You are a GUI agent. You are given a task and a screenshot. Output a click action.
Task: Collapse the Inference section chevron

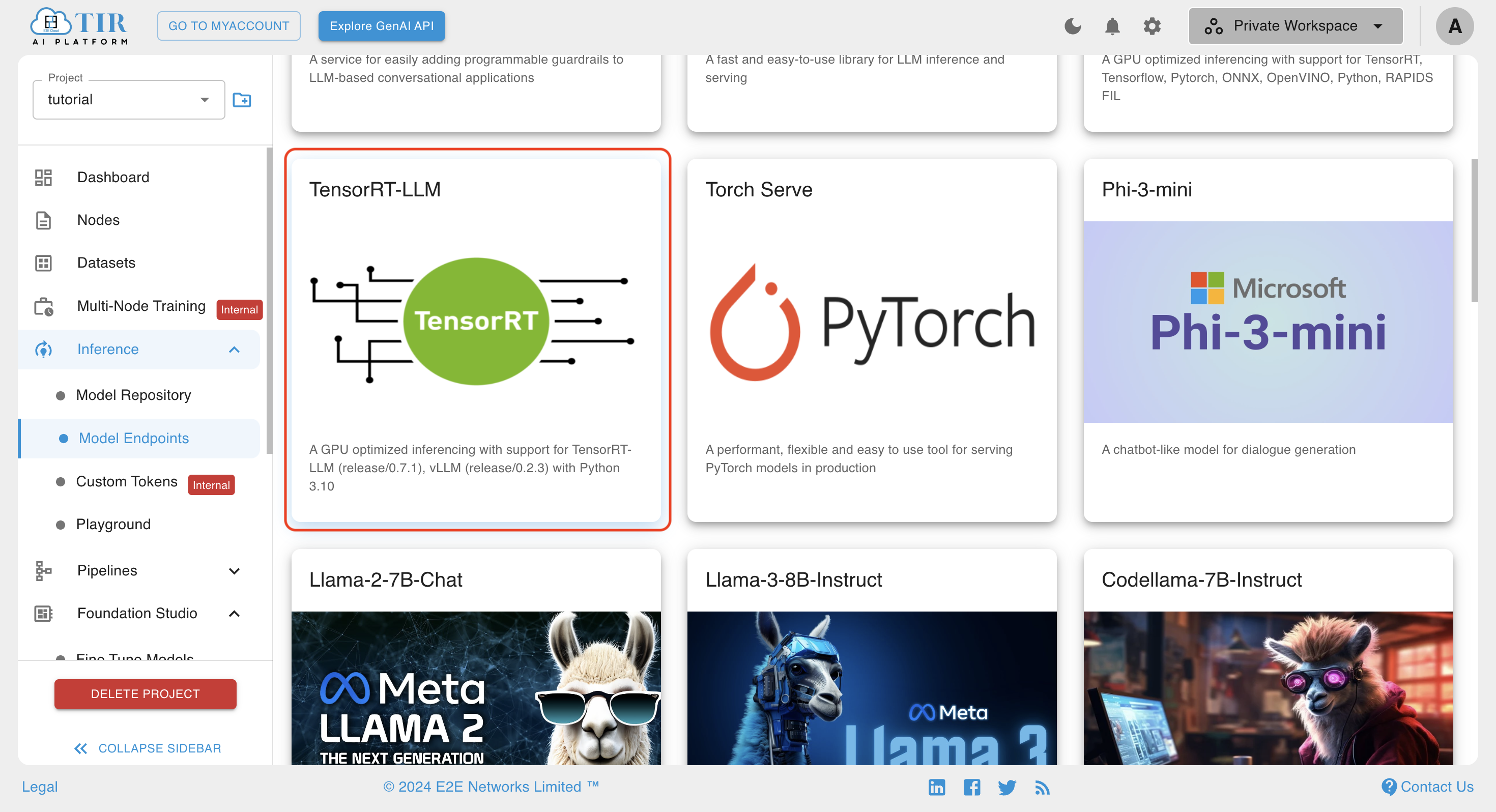pyautogui.click(x=234, y=350)
